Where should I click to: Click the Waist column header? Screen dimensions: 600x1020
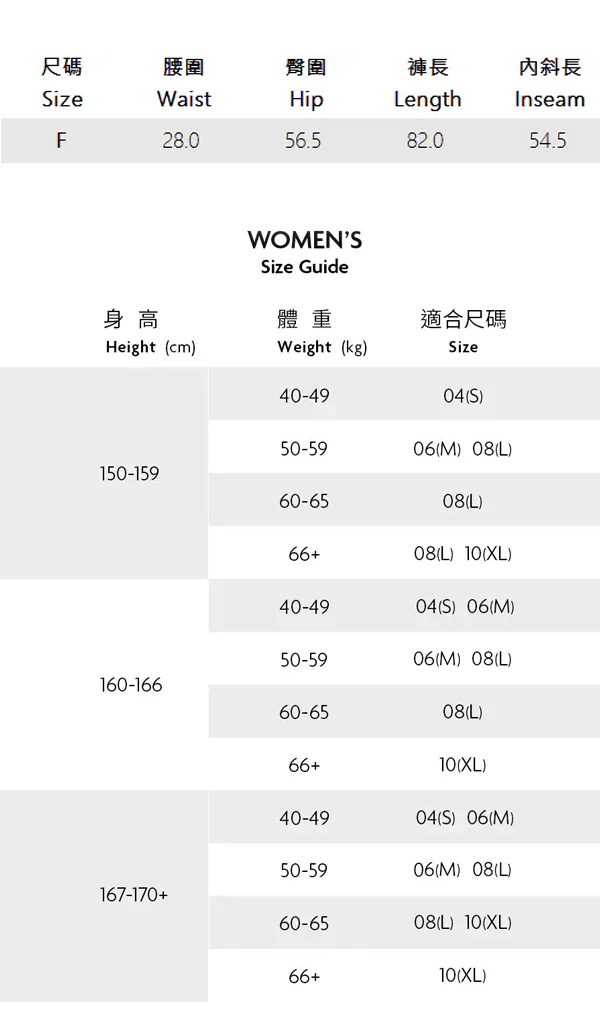pyautogui.click(x=184, y=84)
